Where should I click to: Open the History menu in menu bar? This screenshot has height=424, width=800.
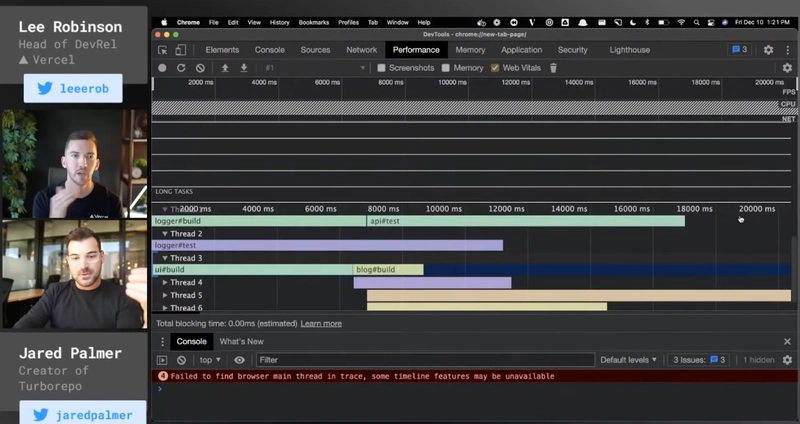coord(279,22)
